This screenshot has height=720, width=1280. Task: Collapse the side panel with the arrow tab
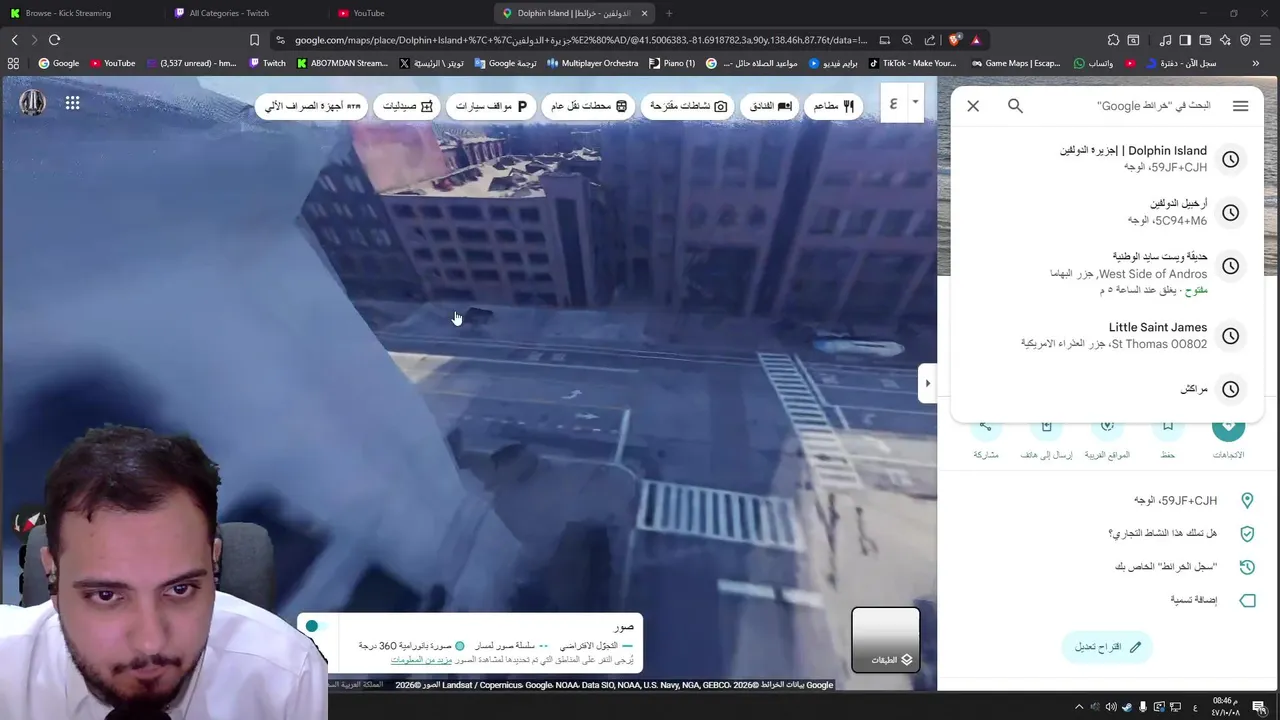click(x=927, y=383)
